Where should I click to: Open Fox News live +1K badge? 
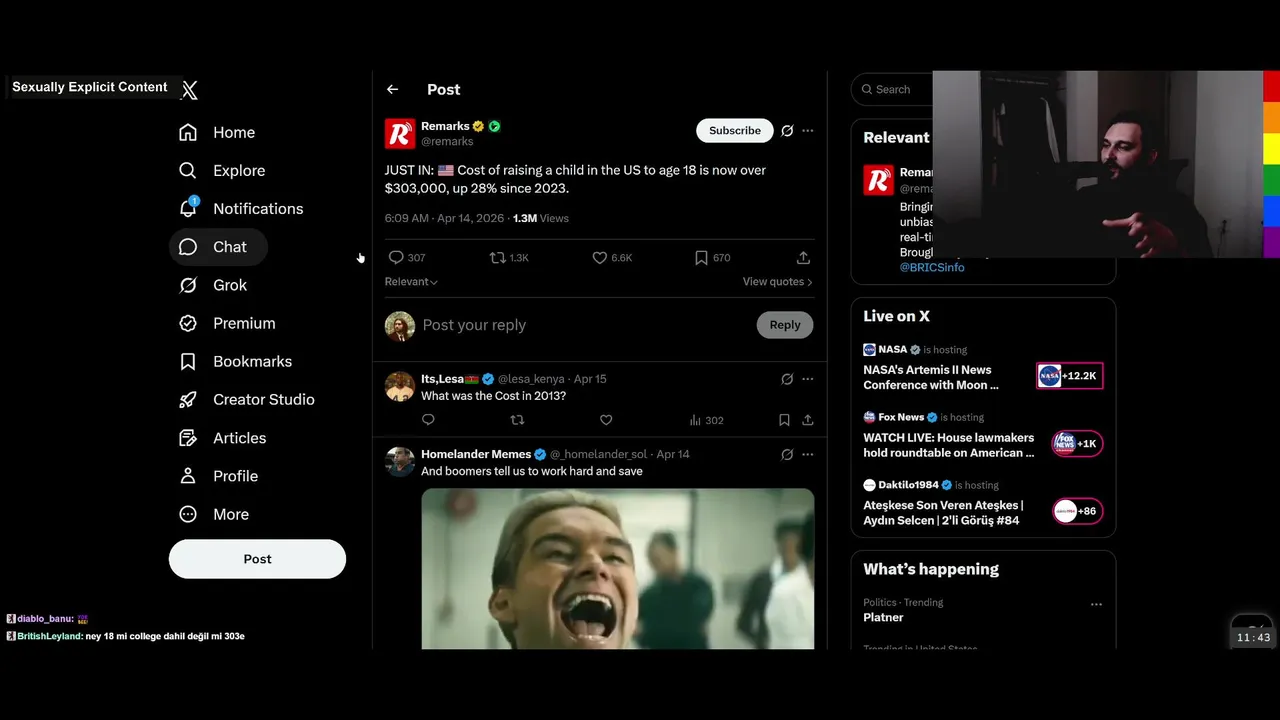point(1077,443)
